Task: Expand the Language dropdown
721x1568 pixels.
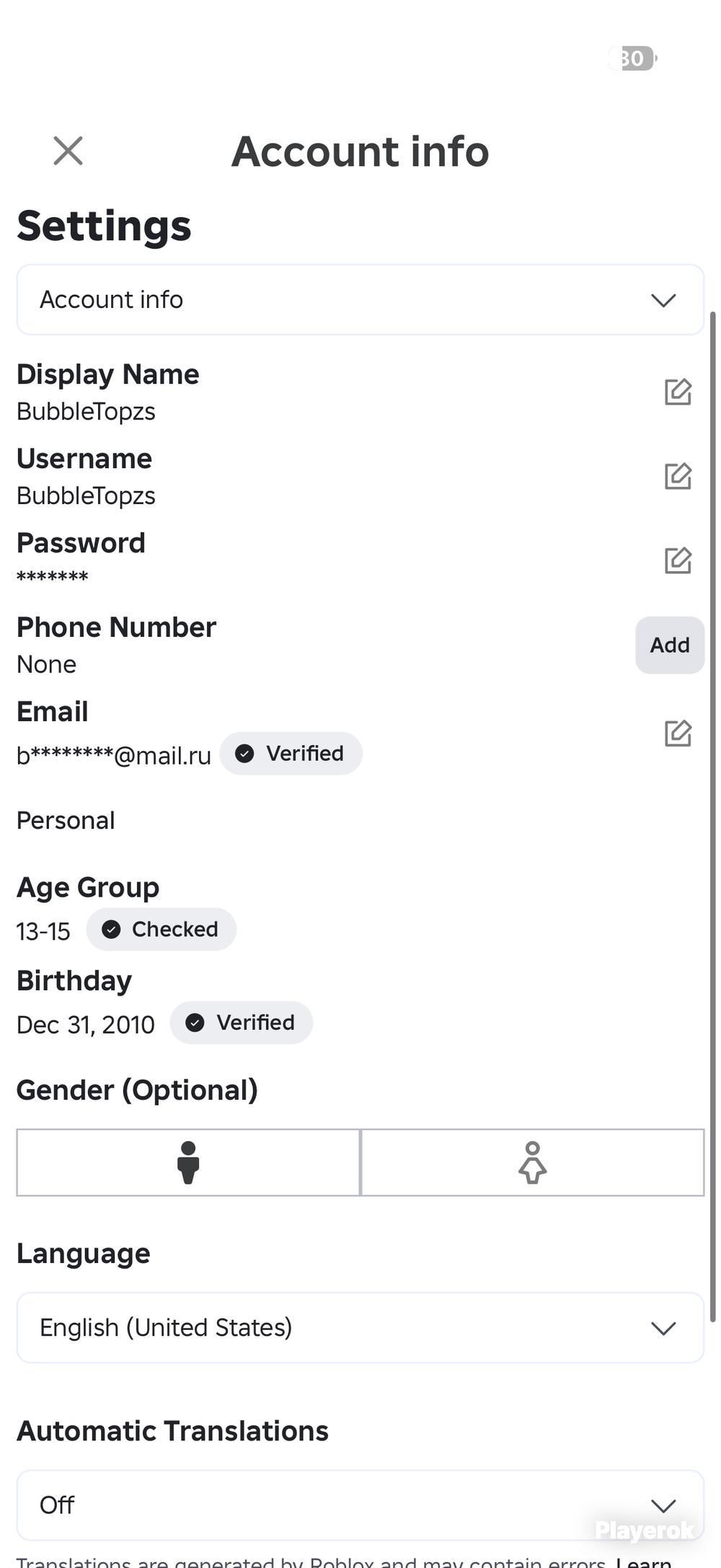Action: click(x=360, y=1328)
